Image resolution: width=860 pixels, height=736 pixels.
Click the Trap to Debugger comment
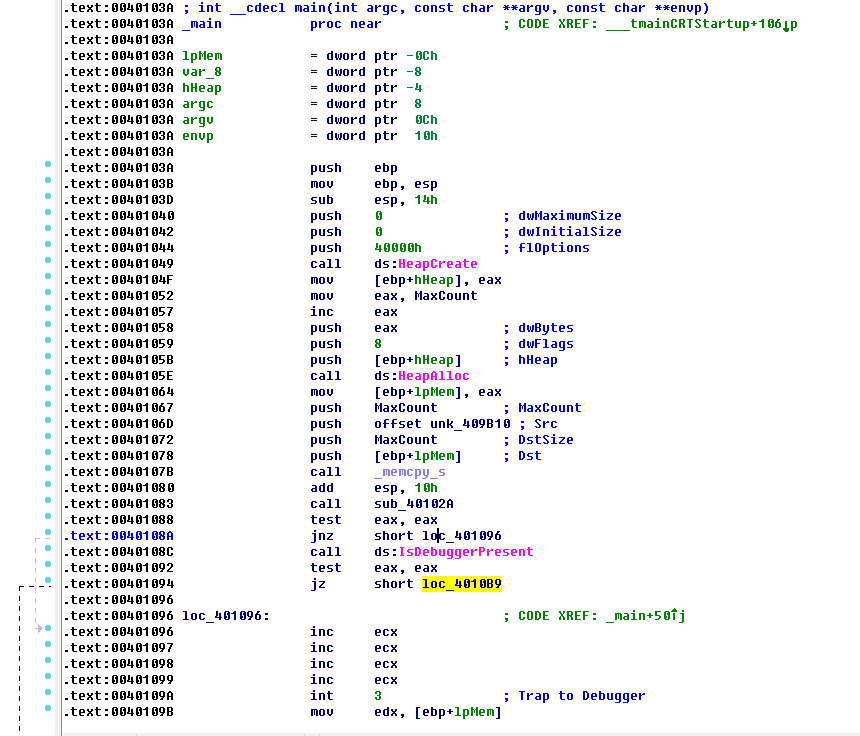coord(582,696)
